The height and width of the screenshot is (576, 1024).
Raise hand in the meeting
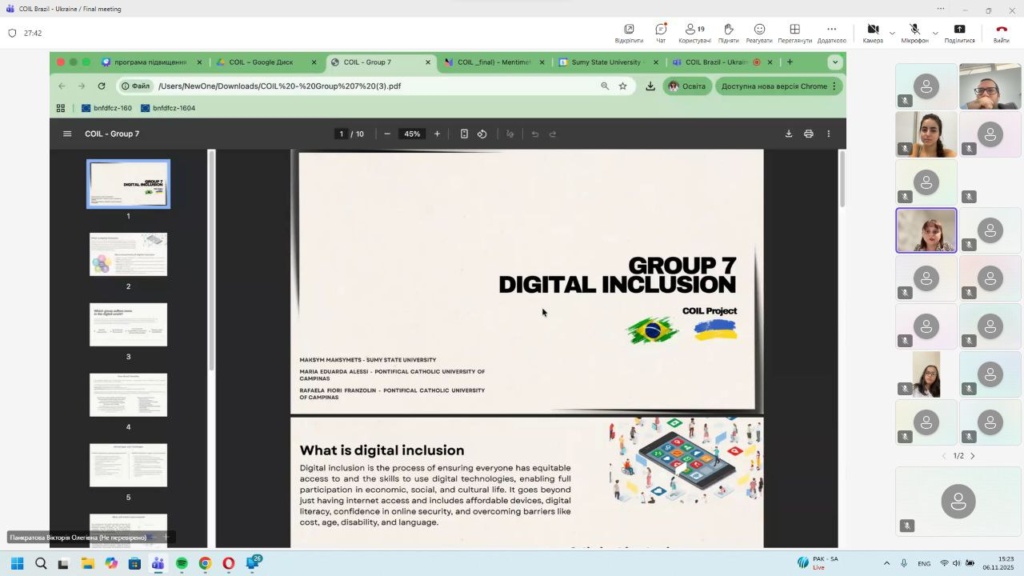(x=728, y=31)
